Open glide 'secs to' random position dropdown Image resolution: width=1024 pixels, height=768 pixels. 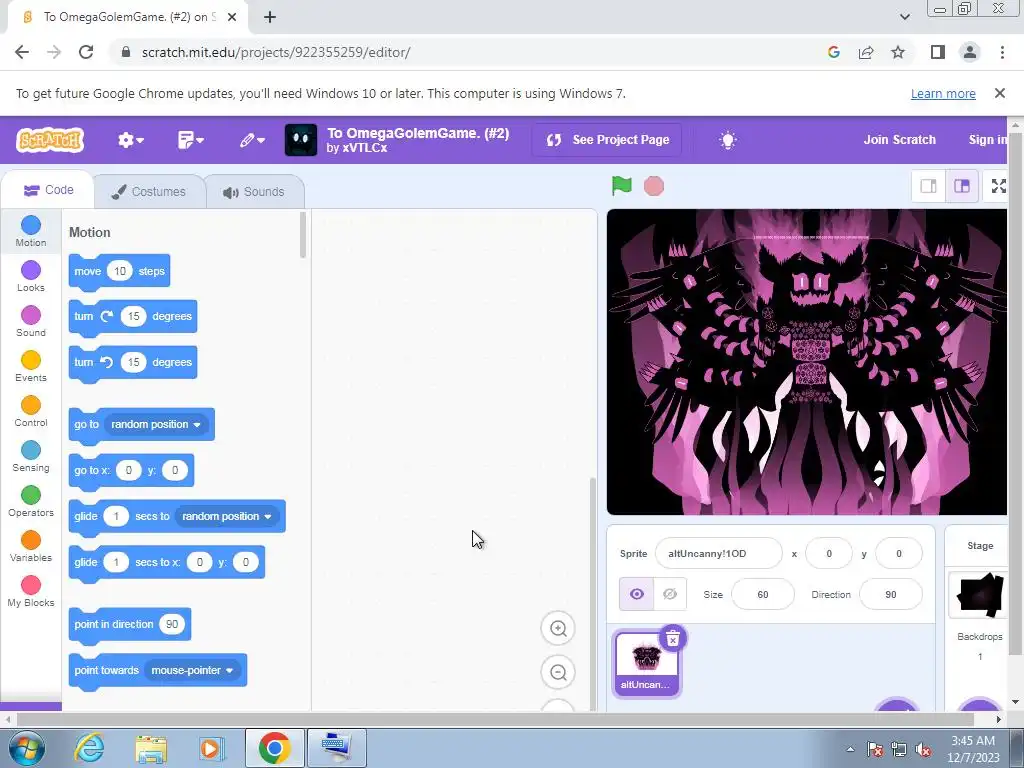tap(227, 516)
